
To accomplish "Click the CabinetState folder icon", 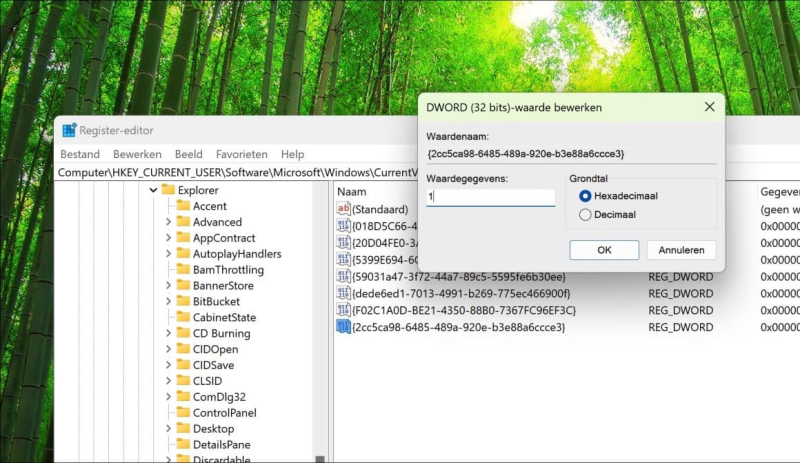I will click(x=183, y=317).
